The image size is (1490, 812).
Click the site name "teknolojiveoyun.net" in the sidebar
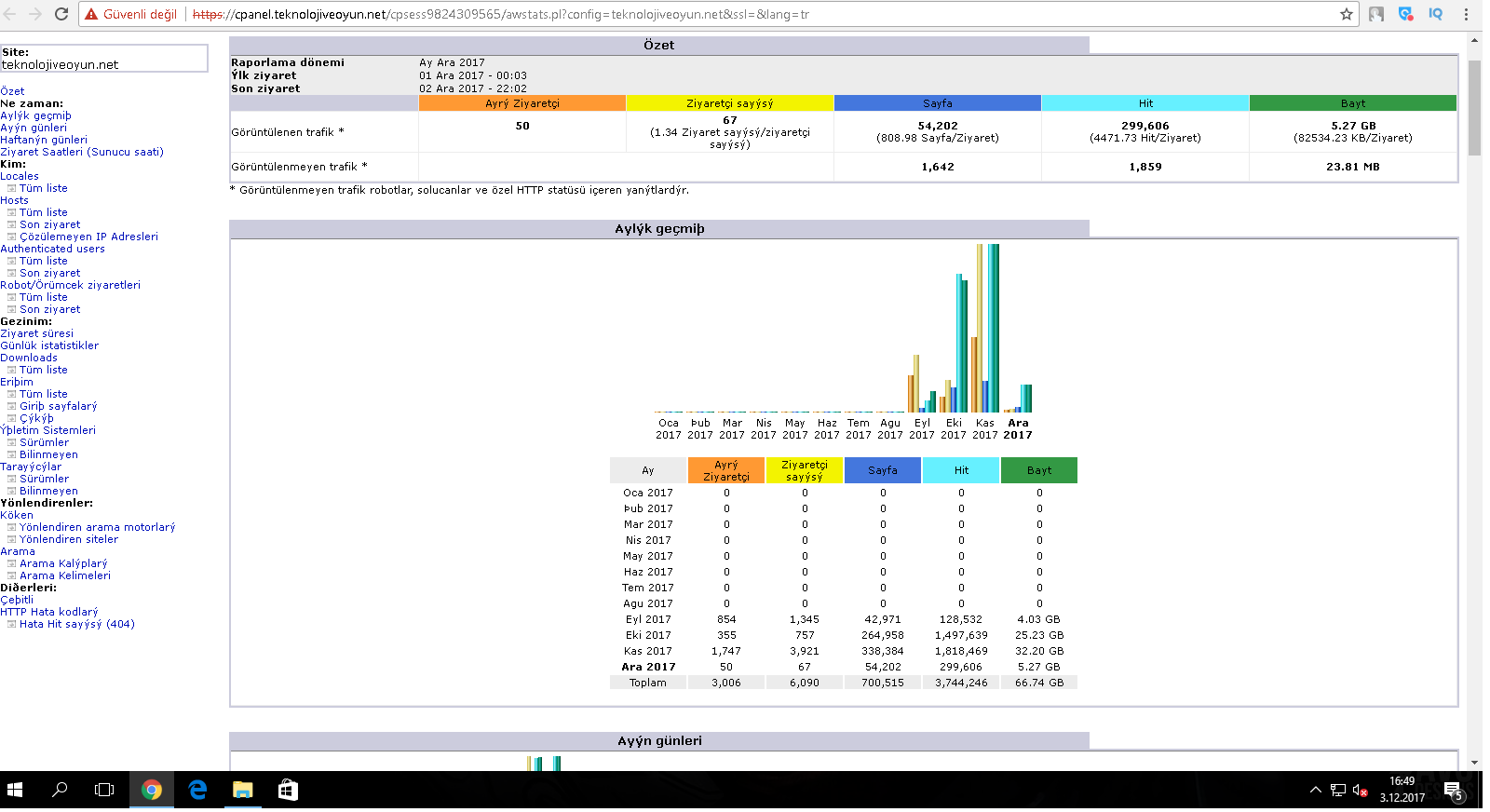coord(61,64)
